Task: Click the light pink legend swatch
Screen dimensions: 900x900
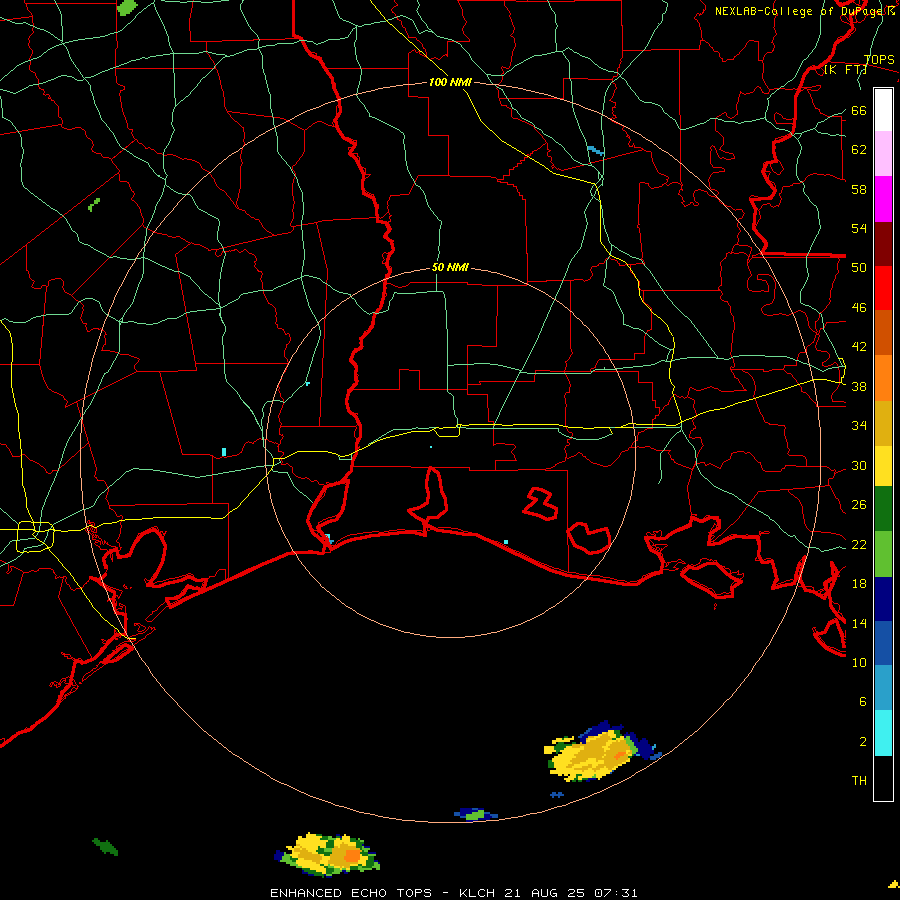Action: click(883, 153)
